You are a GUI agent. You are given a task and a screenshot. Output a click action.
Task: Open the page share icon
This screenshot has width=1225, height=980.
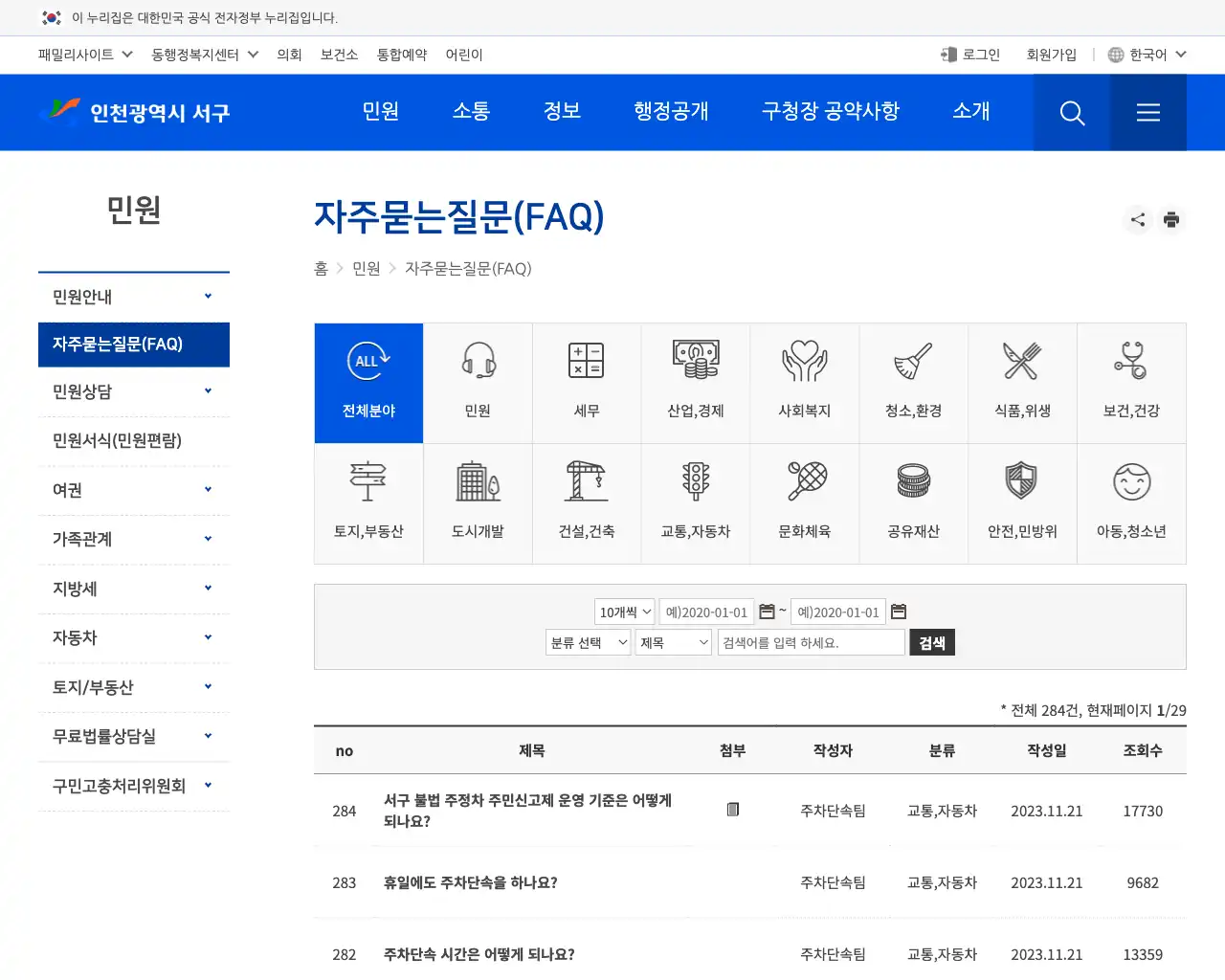[1137, 219]
